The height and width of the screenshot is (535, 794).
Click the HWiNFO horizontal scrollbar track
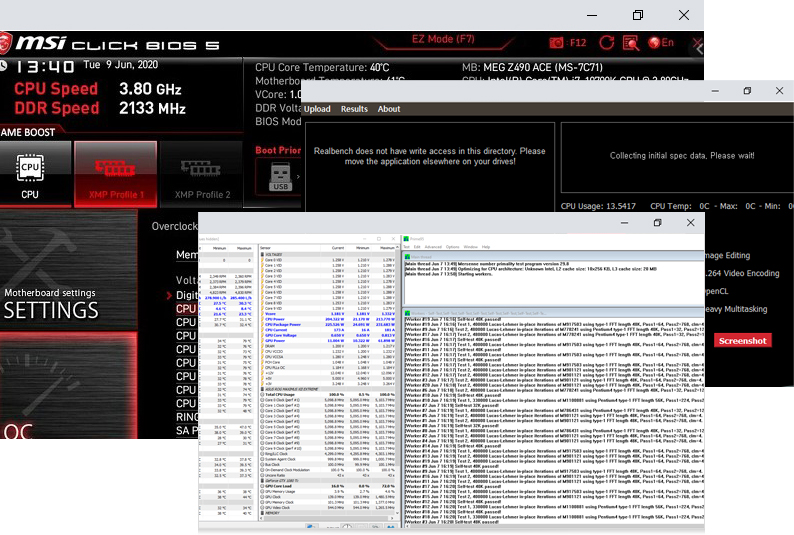[x=327, y=518]
